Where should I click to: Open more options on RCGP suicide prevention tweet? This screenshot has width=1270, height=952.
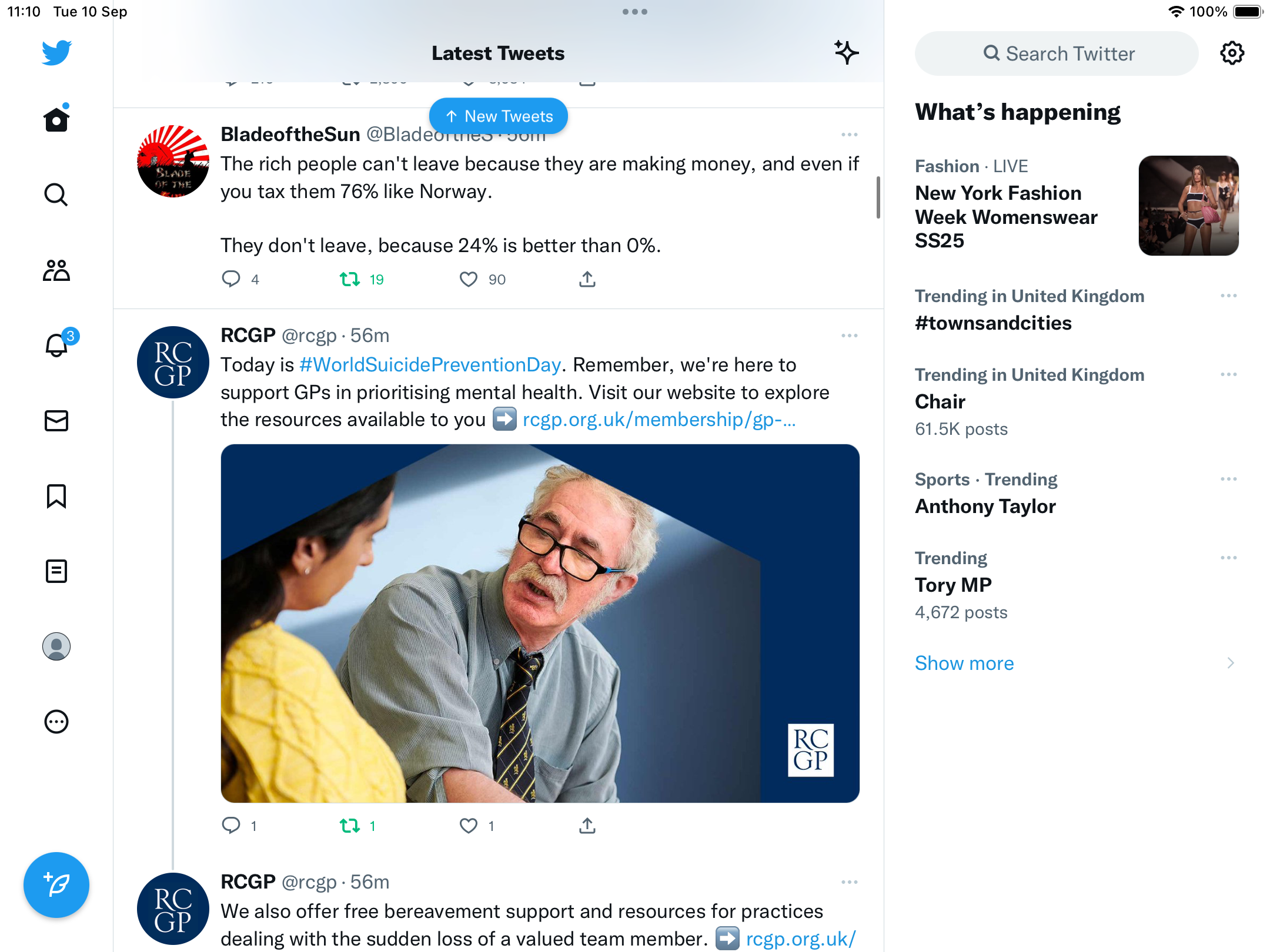850,336
